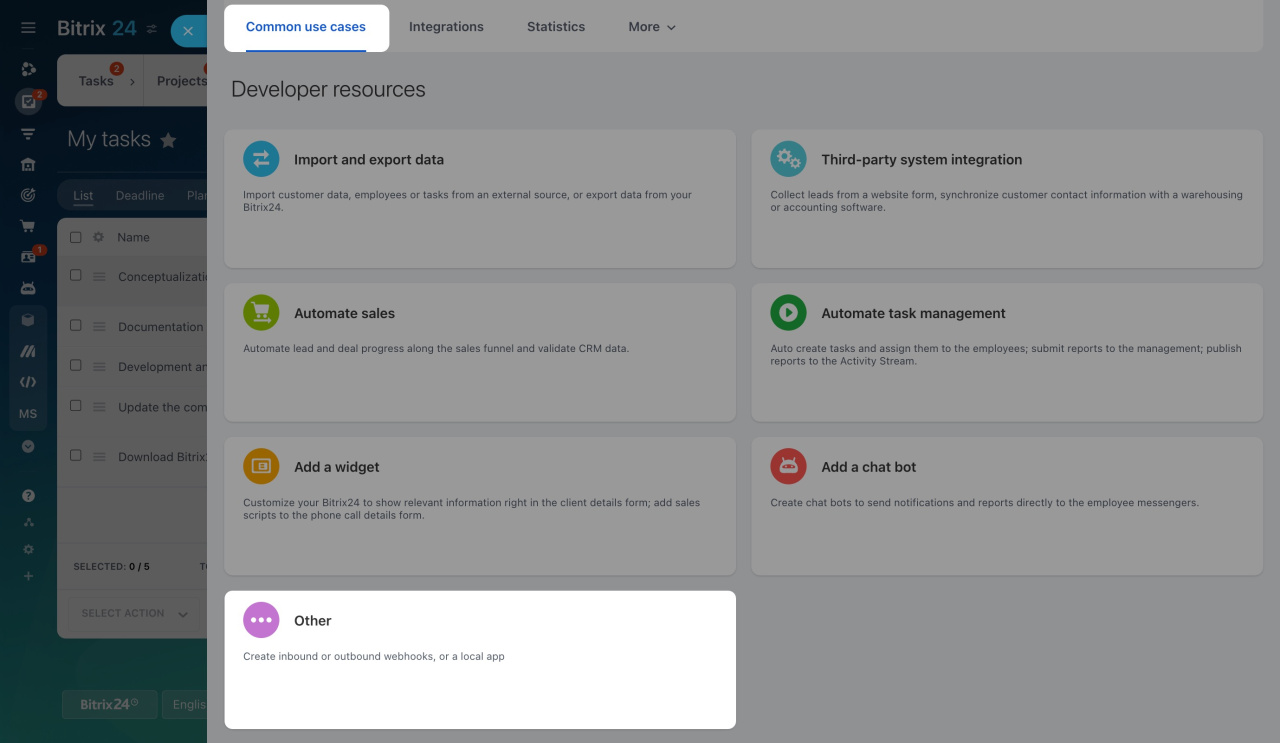Click the Bitrix24 footer button
The height and width of the screenshot is (743, 1280).
pyautogui.click(x=110, y=704)
